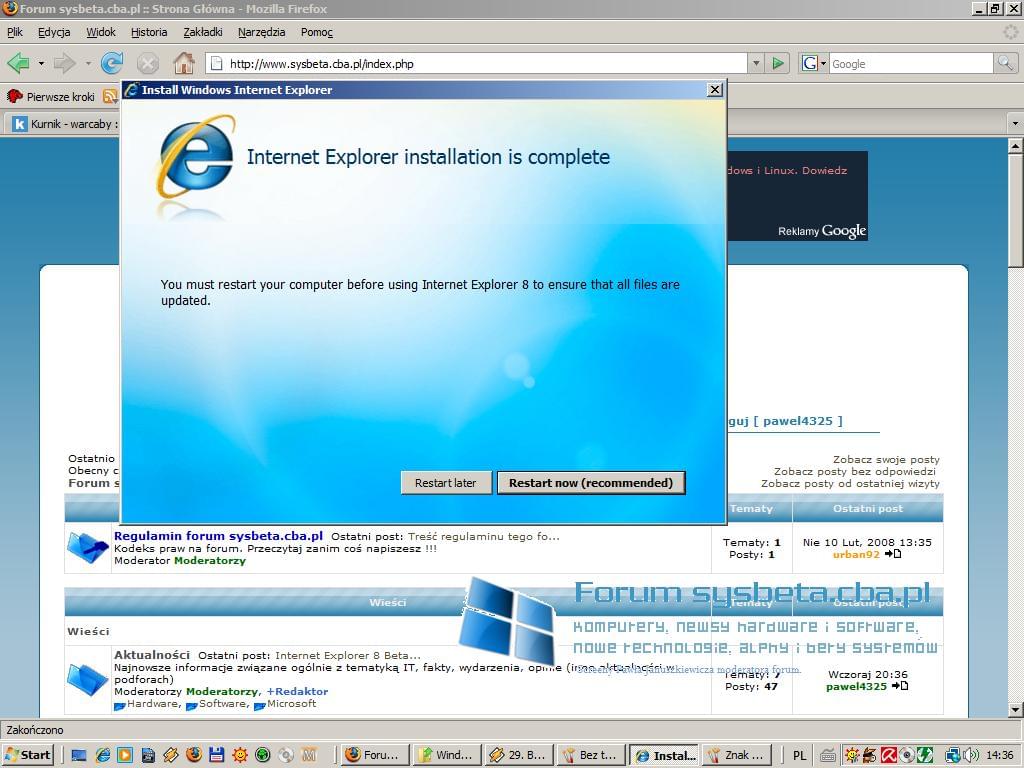Open the search engine chooser dropdown
Viewport: 1024px width, 768px height.
pos(823,63)
